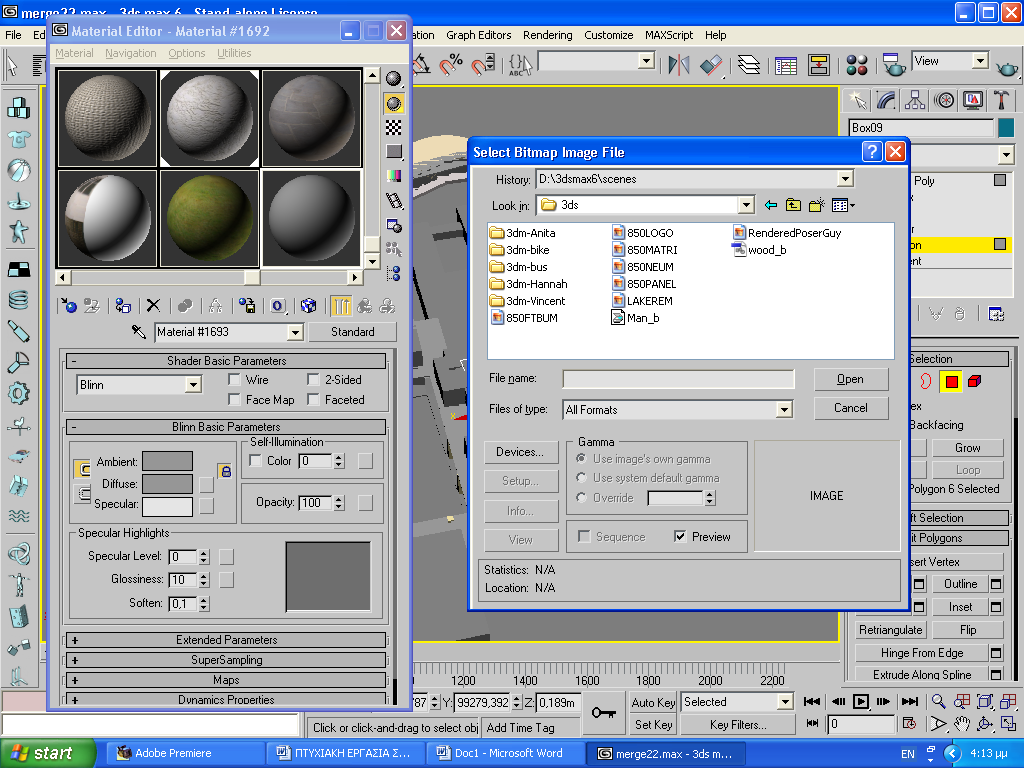Click the Grow selection button
This screenshot has height=768, width=1024.
[x=967, y=448]
